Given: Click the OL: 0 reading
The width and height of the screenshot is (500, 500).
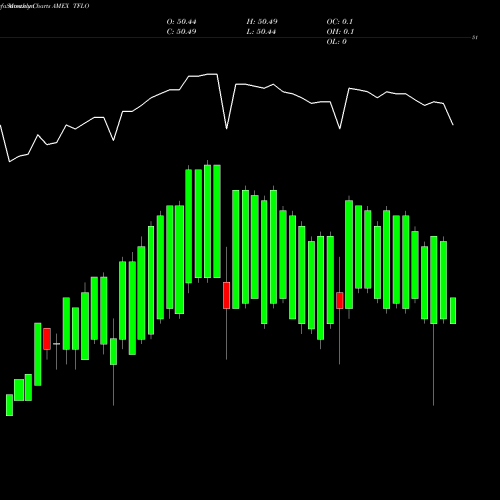Looking at the screenshot, I should pos(336,42).
